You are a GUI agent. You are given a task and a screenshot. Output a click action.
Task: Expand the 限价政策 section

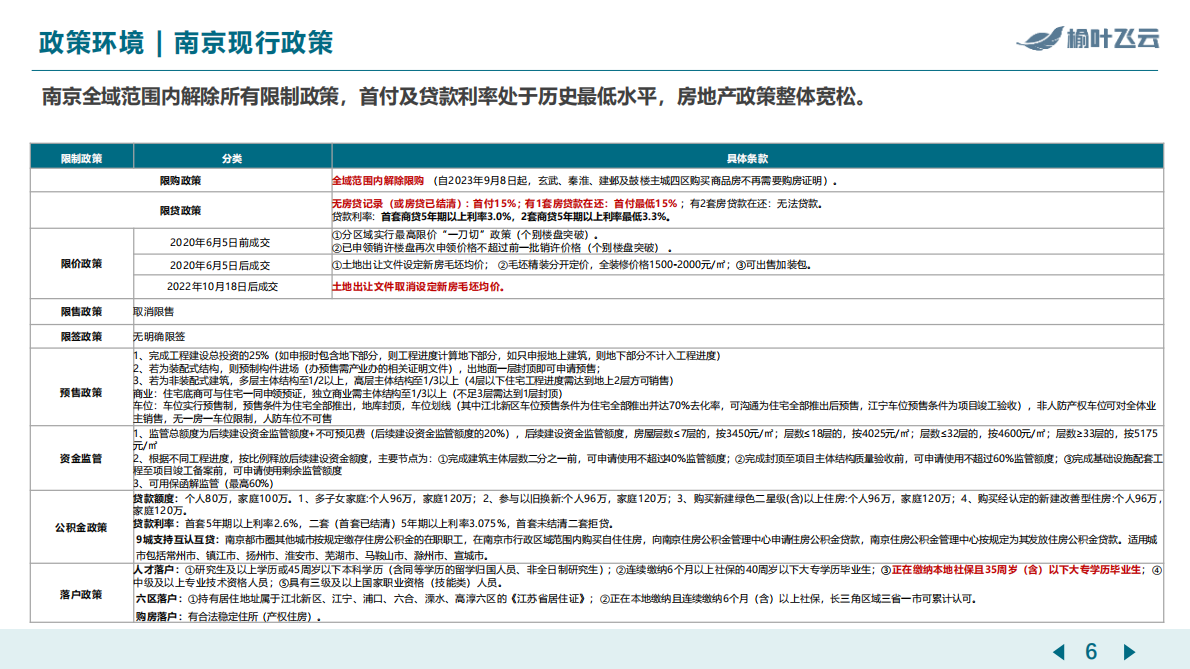click(x=84, y=265)
